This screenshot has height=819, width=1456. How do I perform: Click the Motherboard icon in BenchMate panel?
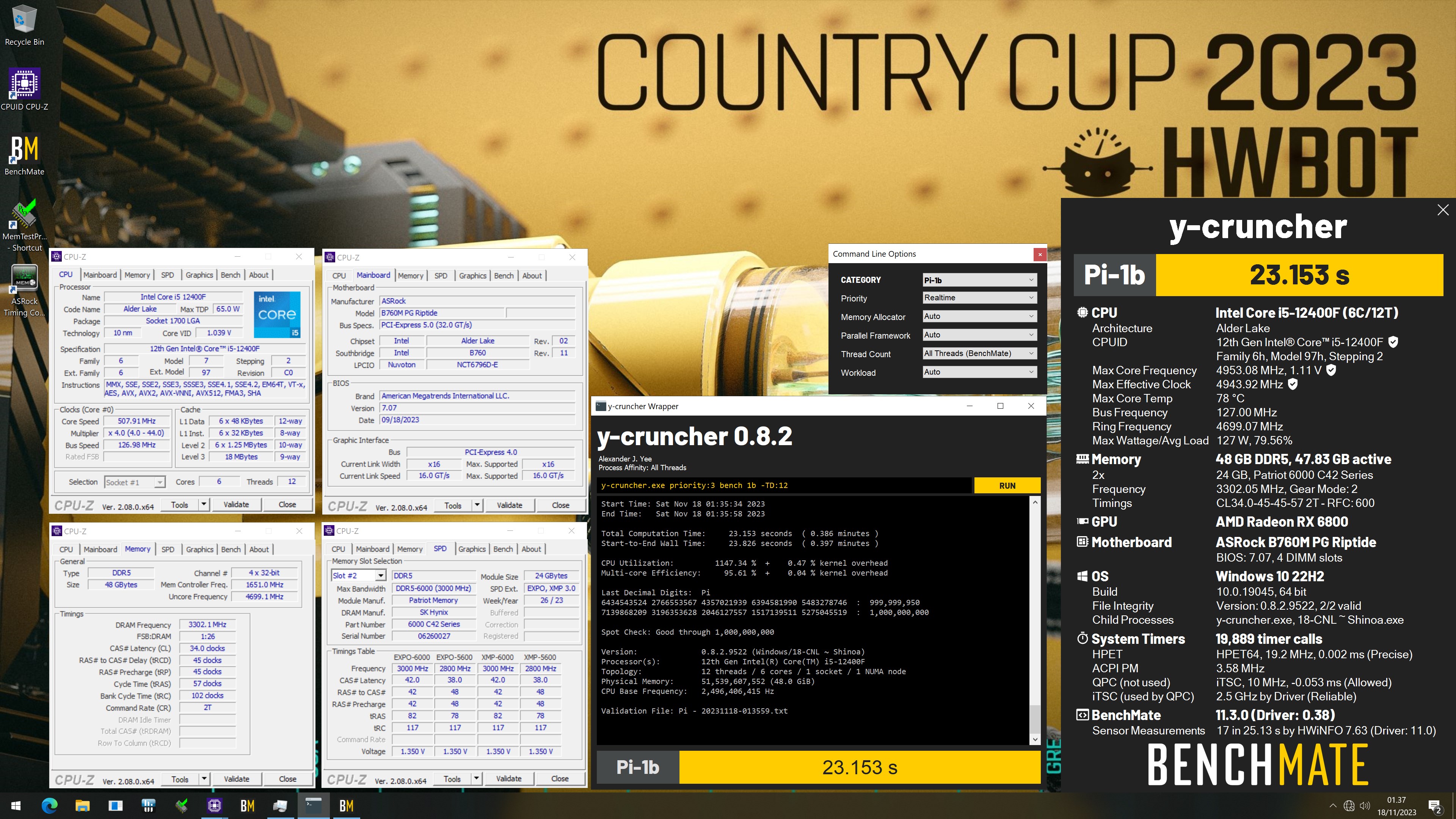click(x=1082, y=541)
